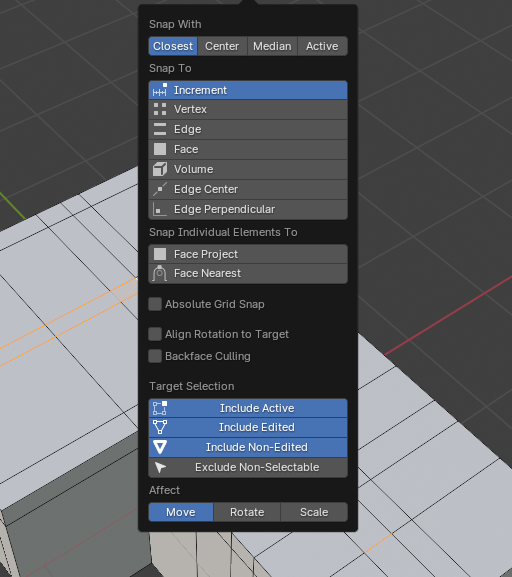
Task: Click the Edge Center snap icon
Action: click(x=160, y=189)
